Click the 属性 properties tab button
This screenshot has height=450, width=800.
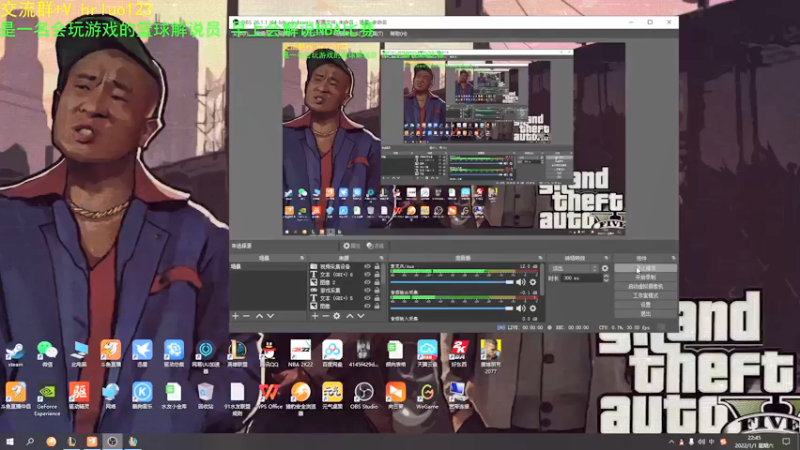353,246
